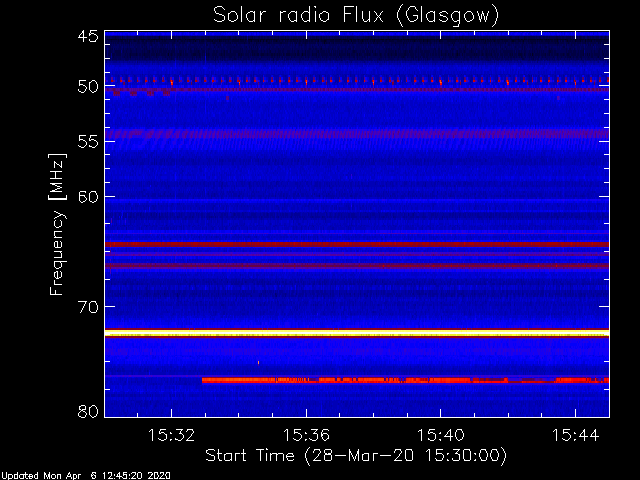Viewport: 640px width, 480px height.
Task: Click the time tick label "15:44"
Action: click(575, 435)
